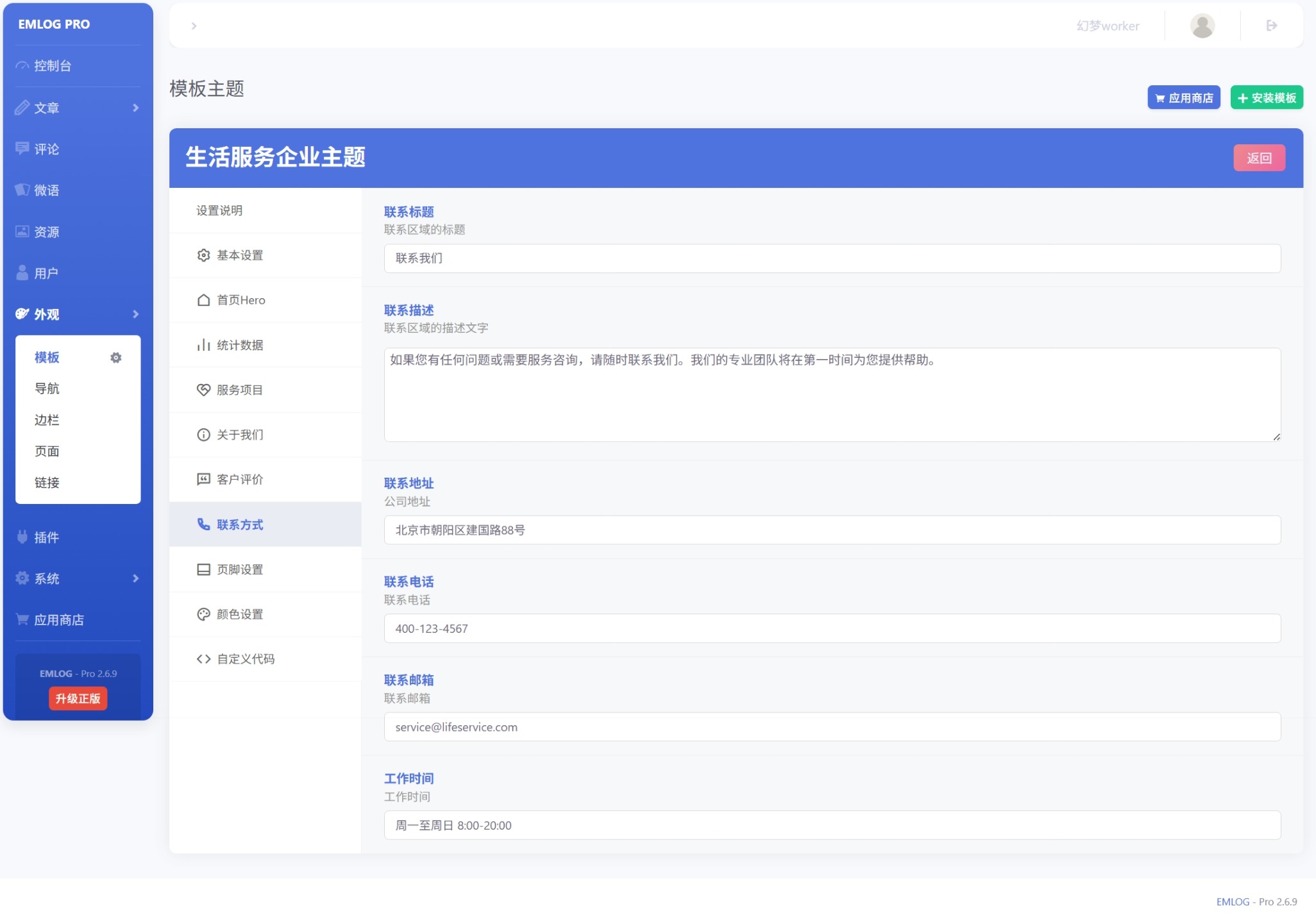Click the logout icon in top bar
The image size is (1316, 922).
[1271, 26]
